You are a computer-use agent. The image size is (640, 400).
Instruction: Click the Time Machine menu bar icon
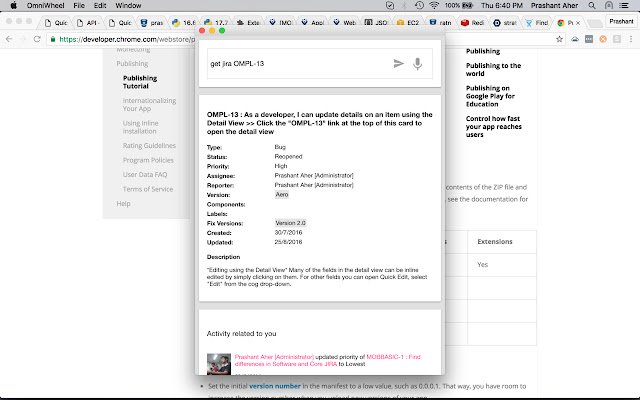419,5
